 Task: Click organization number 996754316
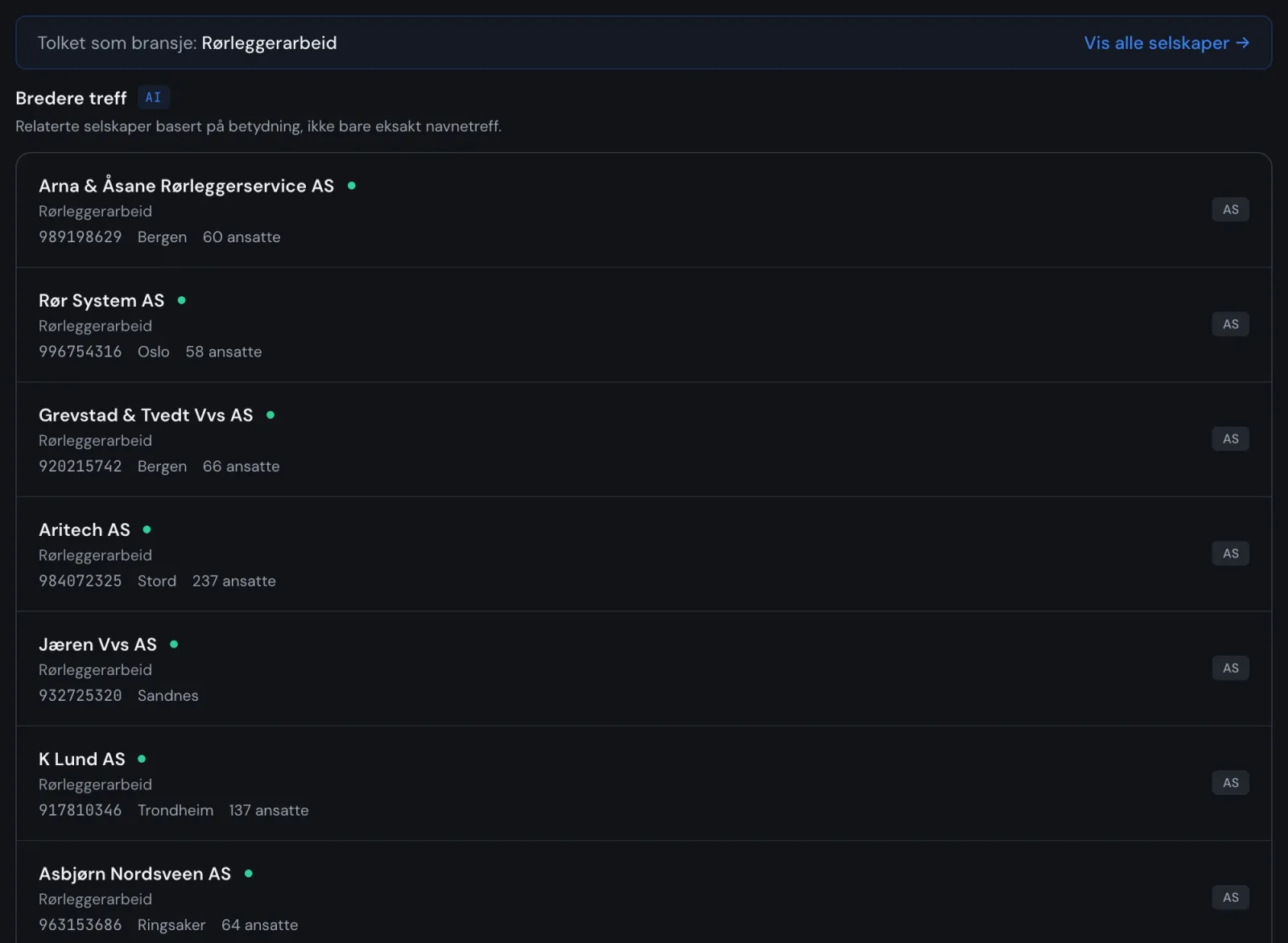tap(80, 352)
